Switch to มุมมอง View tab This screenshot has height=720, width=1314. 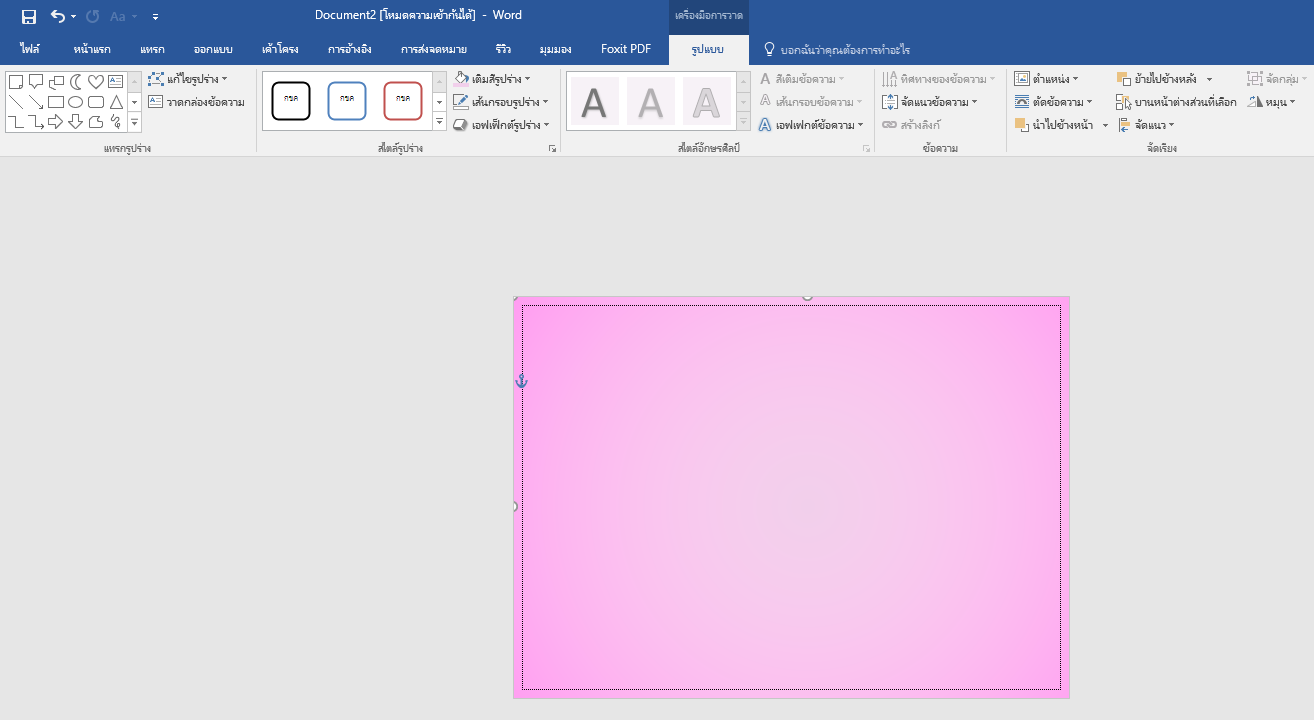pos(555,49)
